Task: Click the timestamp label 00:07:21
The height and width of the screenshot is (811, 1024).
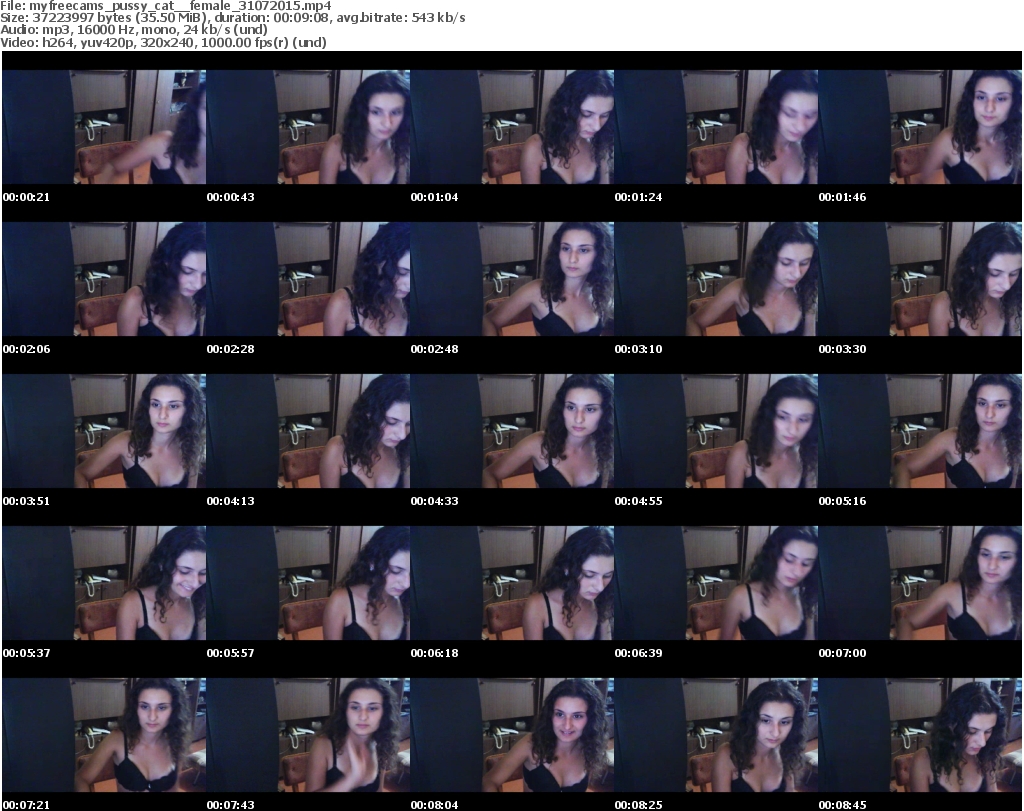Action: point(26,805)
